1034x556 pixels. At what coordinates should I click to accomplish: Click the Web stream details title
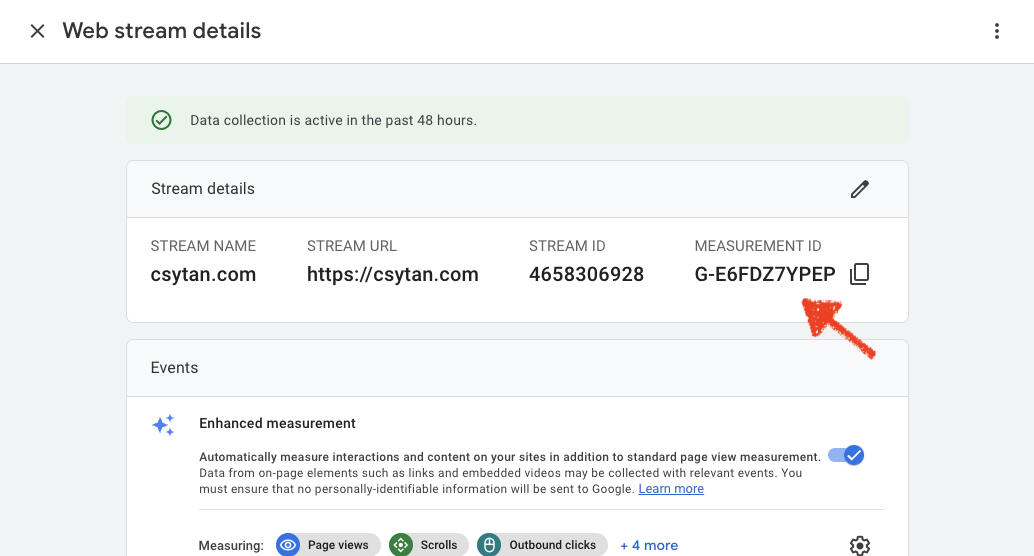162,31
